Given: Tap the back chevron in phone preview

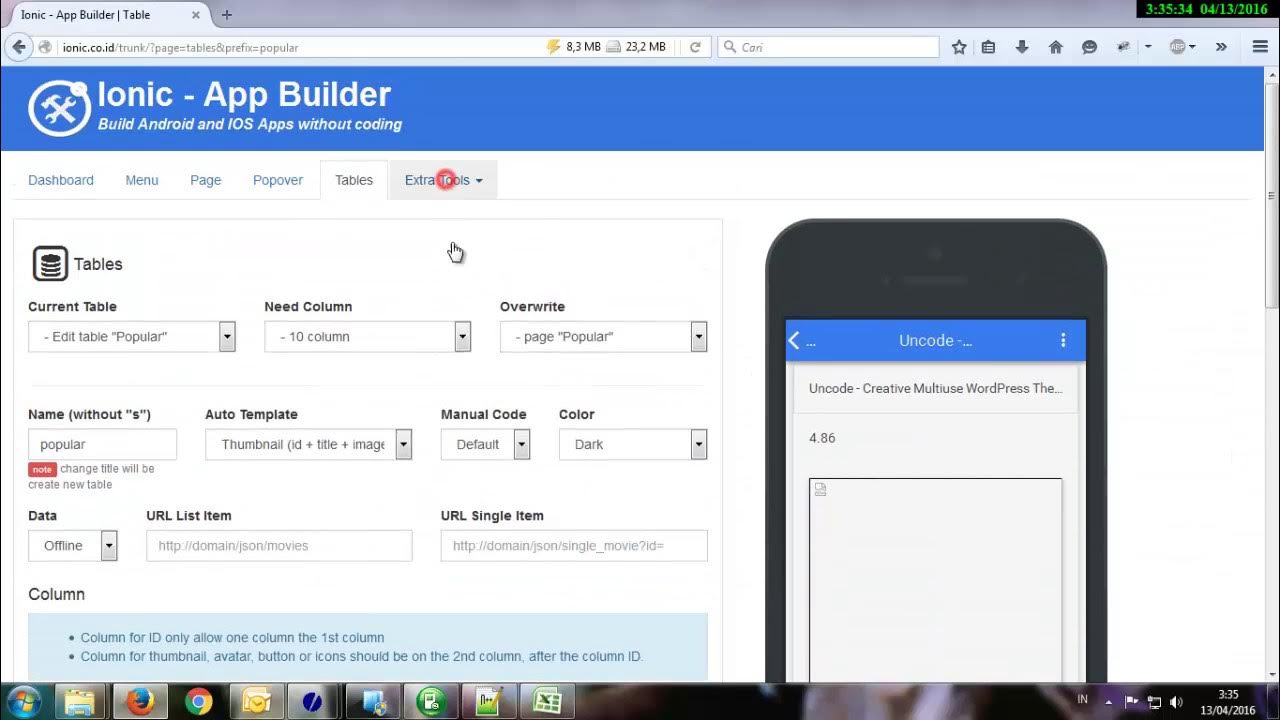Looking at the screenshot, I should [794, 340].
